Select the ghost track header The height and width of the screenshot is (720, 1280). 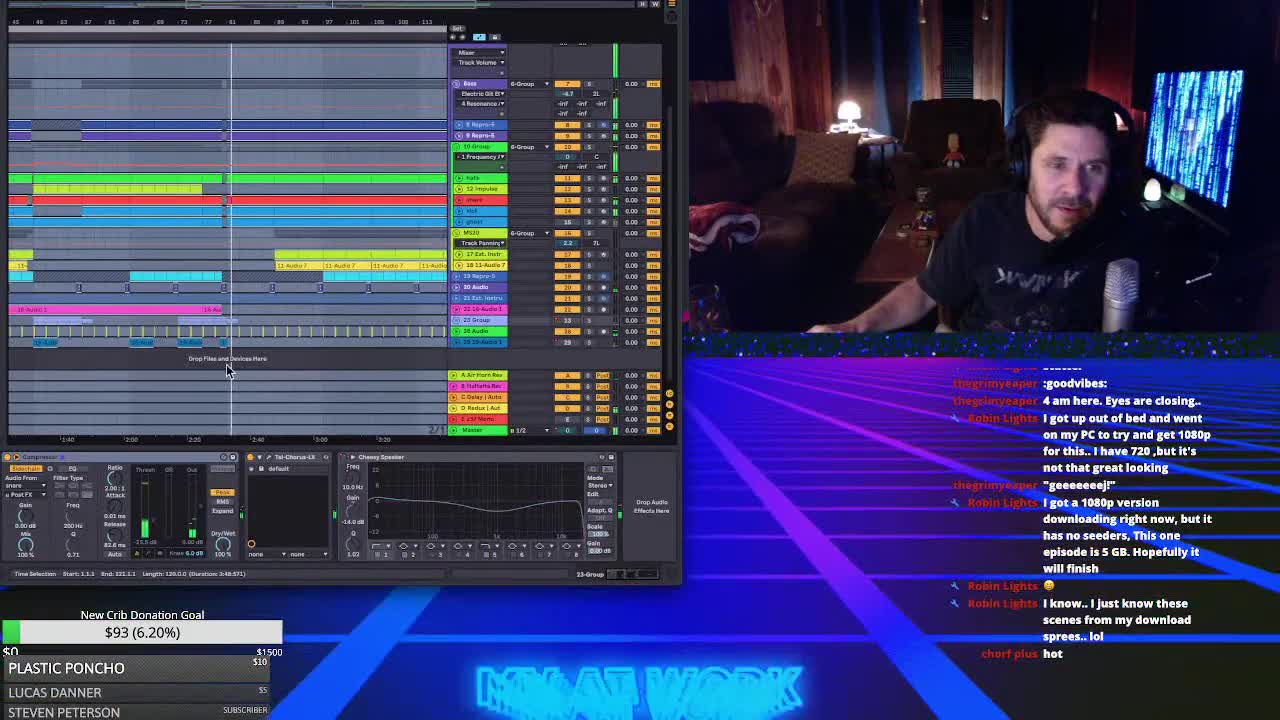click(480, 222)
